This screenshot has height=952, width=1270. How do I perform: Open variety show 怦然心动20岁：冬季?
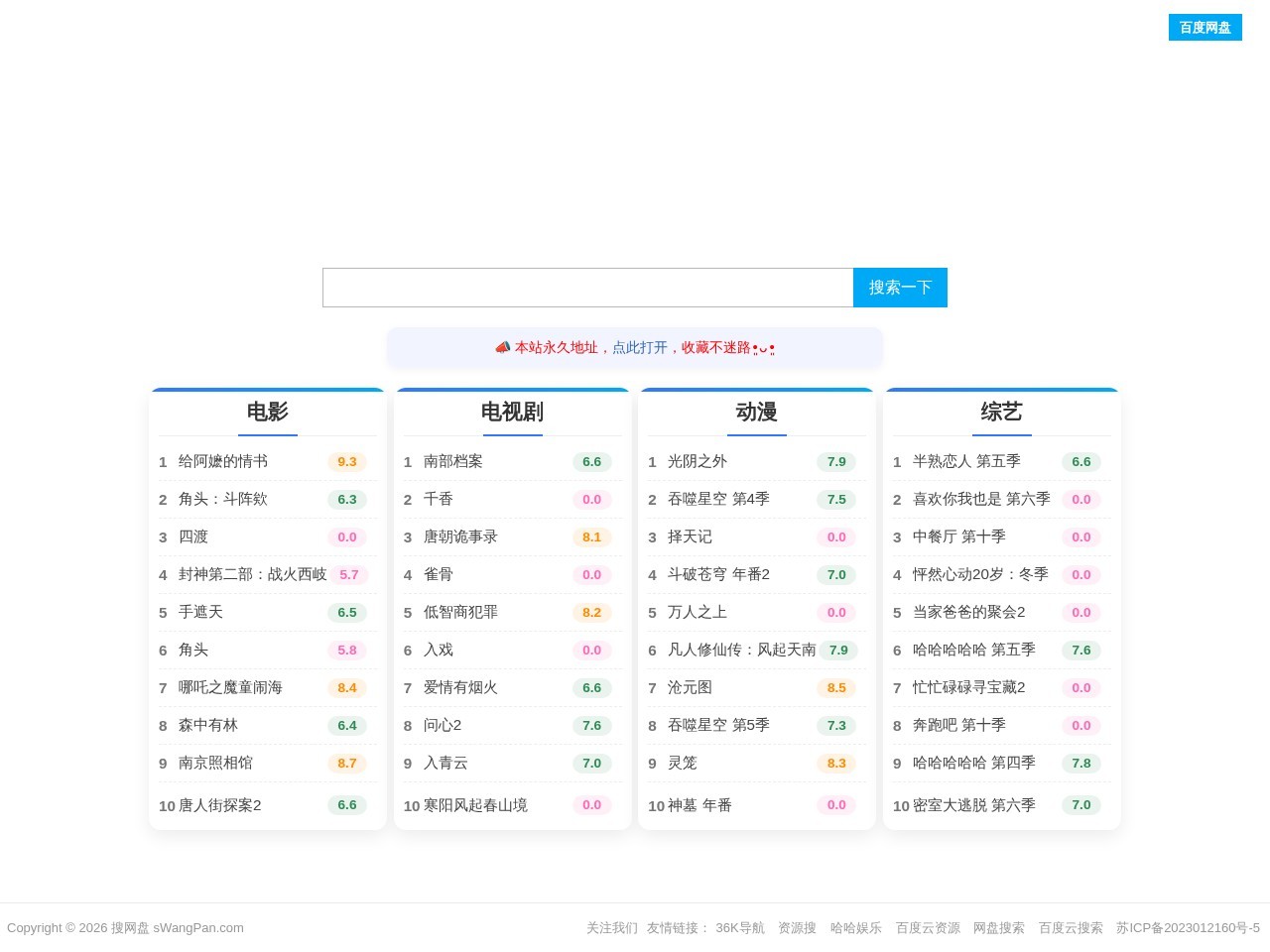point(980,574)
